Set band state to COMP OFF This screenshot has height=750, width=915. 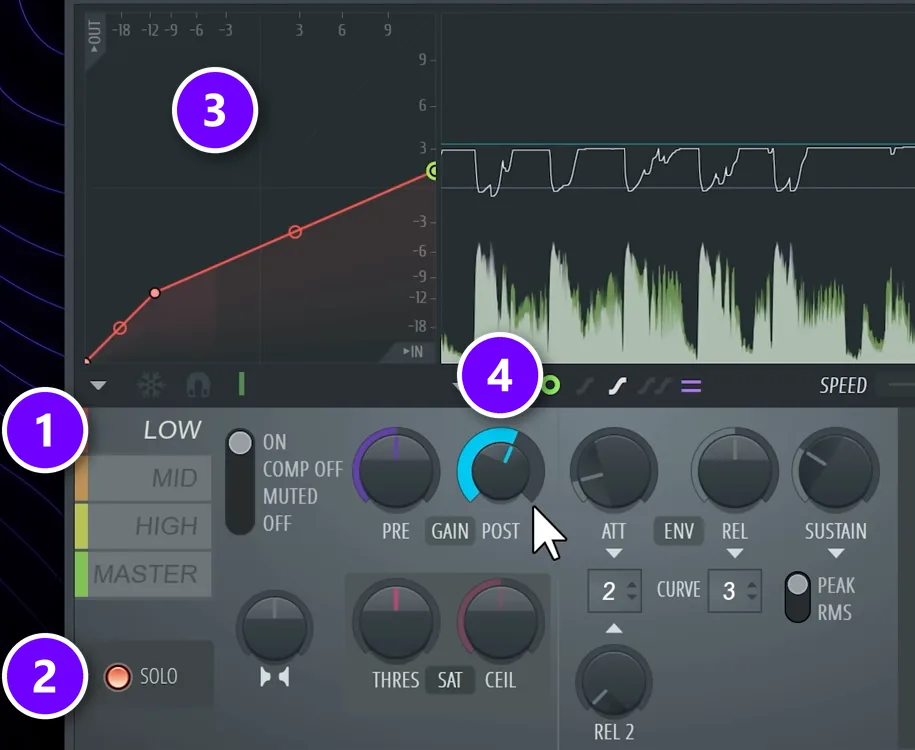(x=302, y=469)
